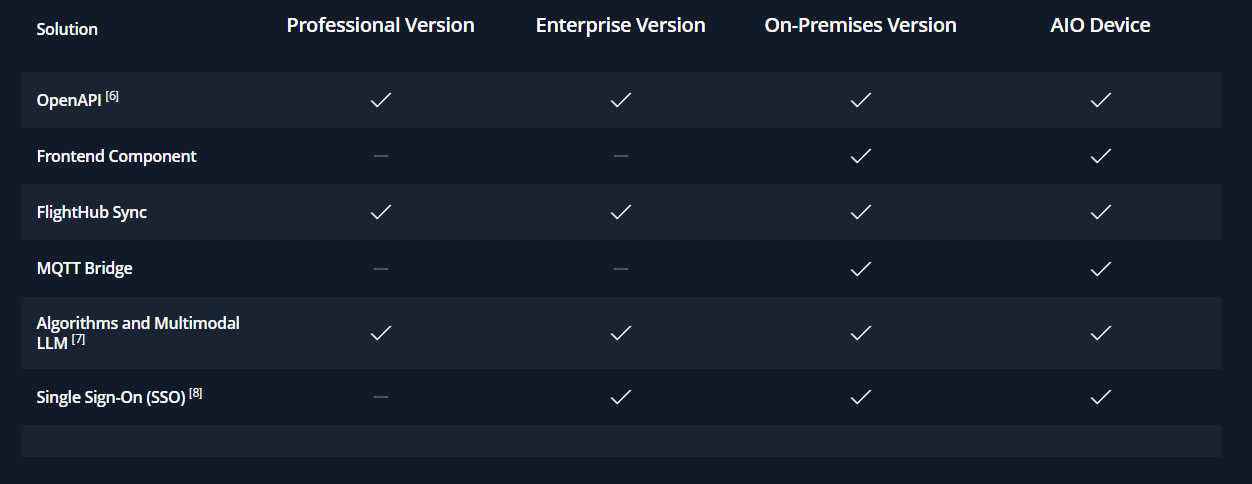Click the dash for MQTT Bridge under Enterprise Version
The height and width of the screenshot is (484, 1252).
[620, 268]
